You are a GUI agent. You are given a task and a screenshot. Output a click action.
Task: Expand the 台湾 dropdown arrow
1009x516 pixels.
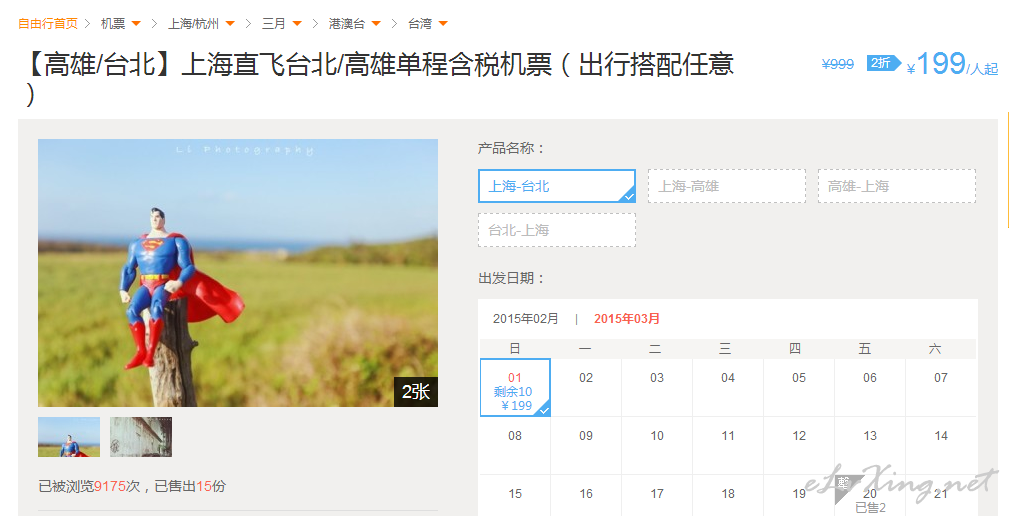click(x=443, y=24)
